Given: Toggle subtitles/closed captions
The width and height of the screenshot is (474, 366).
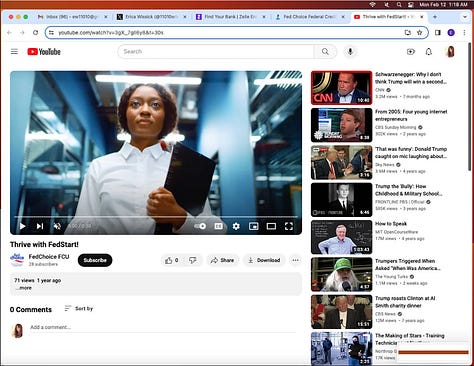Looking at the screenshot, I should point(218,226).
